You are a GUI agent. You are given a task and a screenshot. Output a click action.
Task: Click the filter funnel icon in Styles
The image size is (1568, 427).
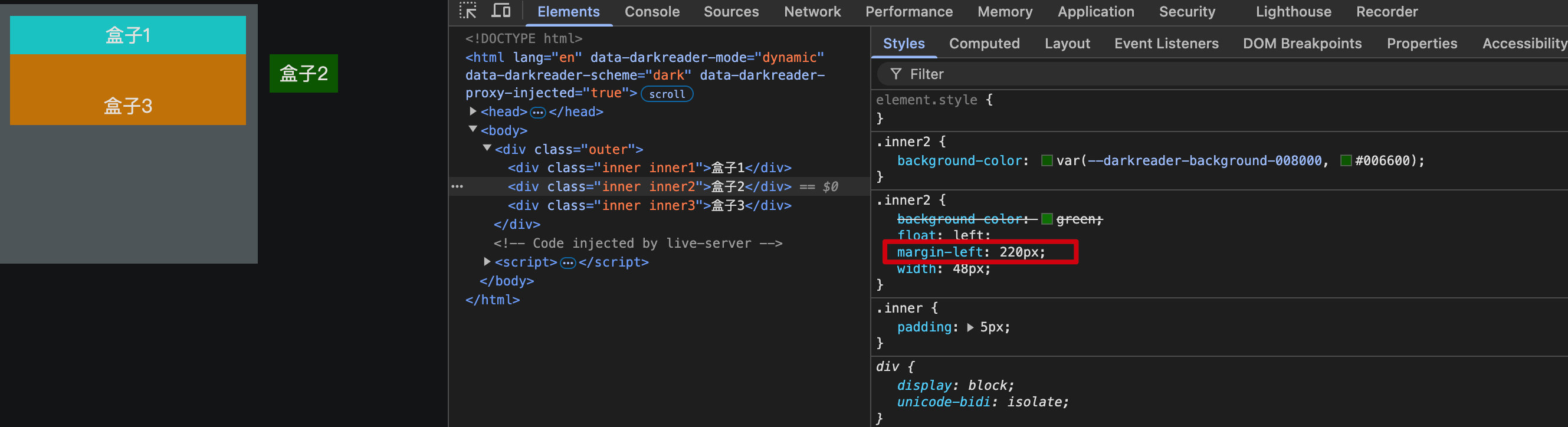895,74
